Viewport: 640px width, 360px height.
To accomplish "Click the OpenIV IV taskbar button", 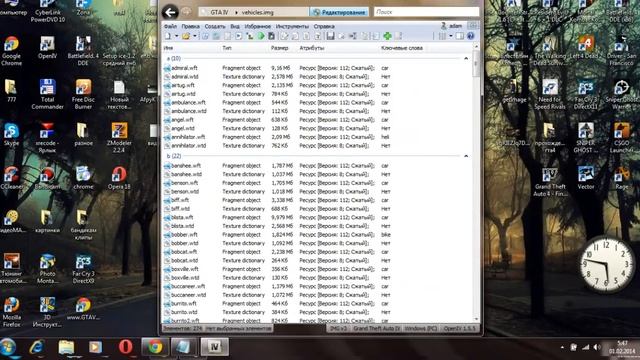I will coord(214,347).
